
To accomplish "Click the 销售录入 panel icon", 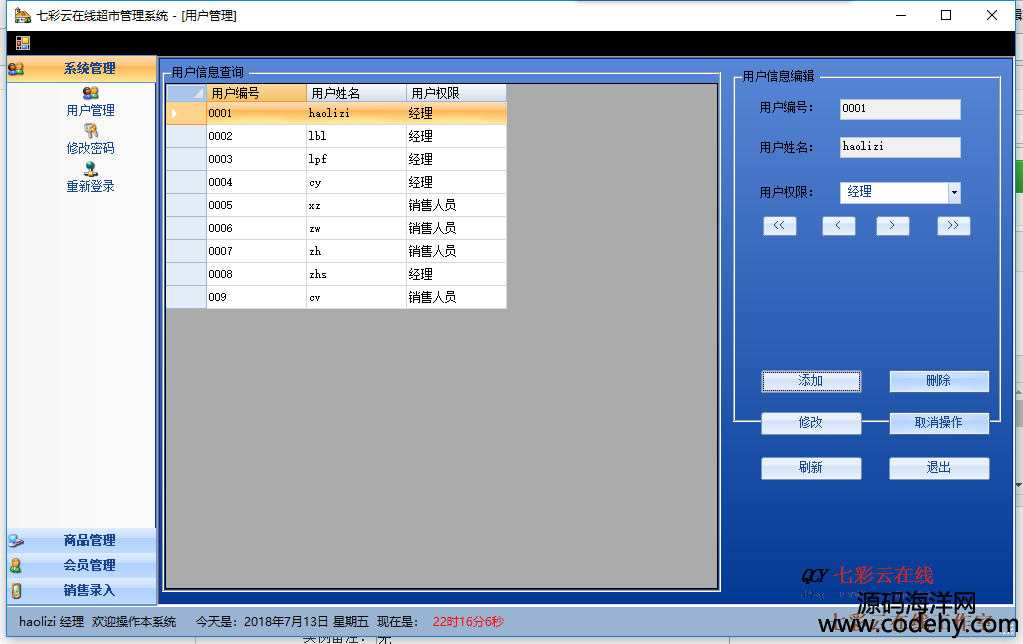I will point(16,590).
